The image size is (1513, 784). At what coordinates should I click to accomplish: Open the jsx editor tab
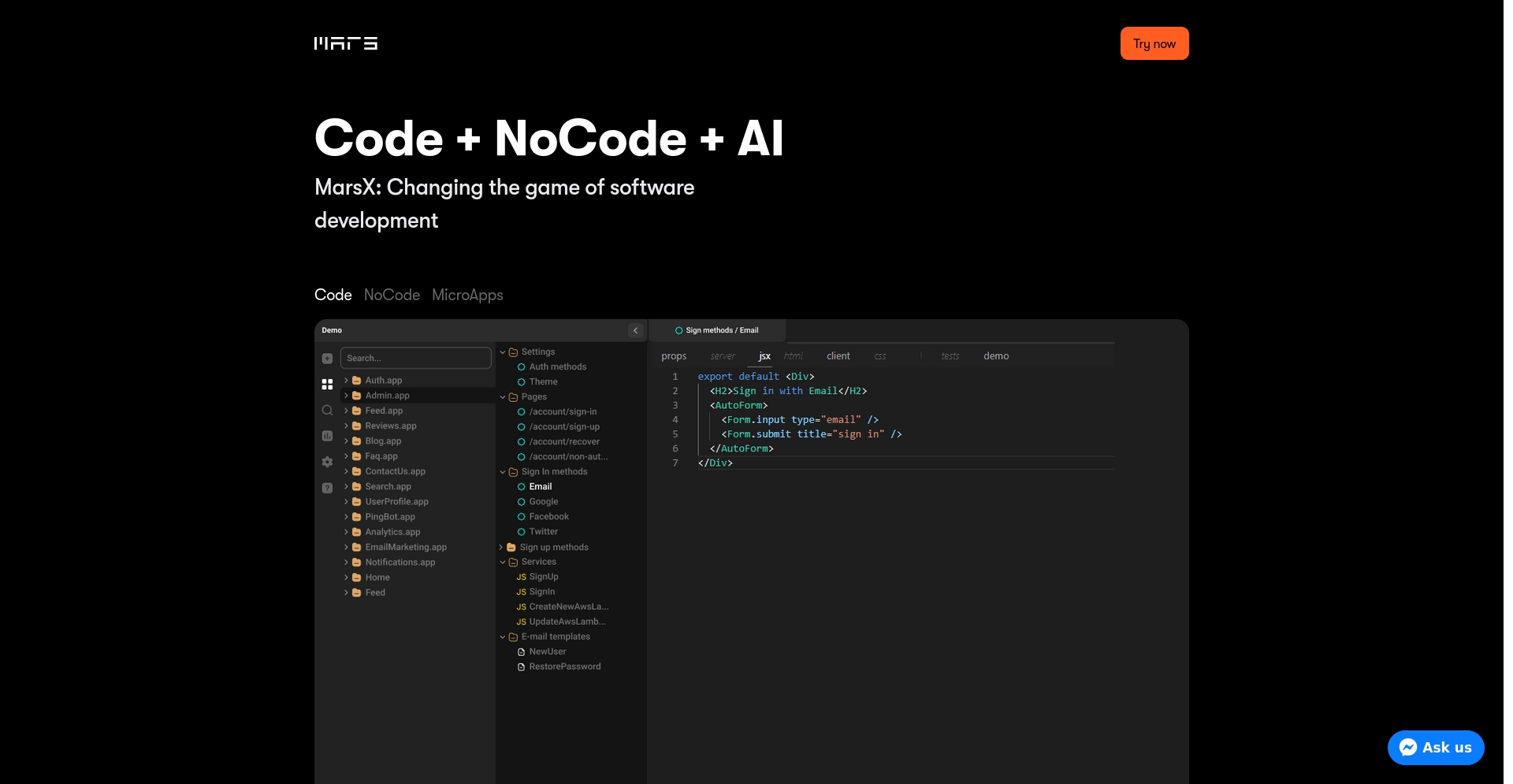(x=764, y=356)
